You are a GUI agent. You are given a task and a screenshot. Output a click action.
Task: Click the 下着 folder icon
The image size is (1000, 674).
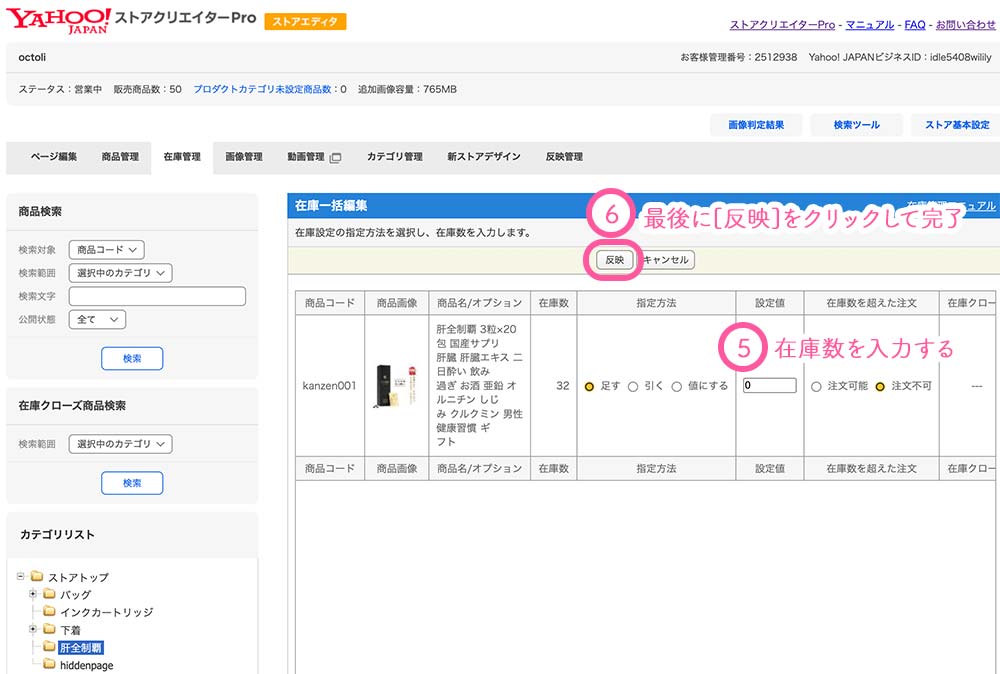[49, 630]
